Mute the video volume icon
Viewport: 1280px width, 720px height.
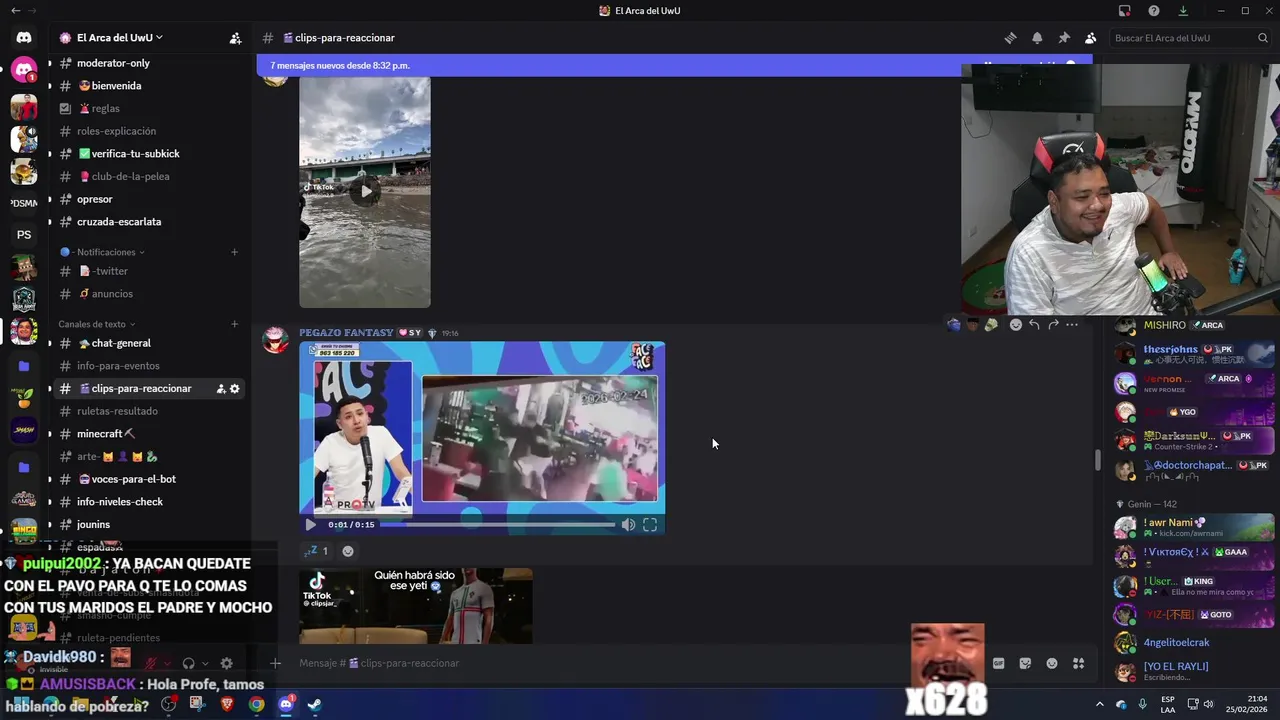coord(628,524)
